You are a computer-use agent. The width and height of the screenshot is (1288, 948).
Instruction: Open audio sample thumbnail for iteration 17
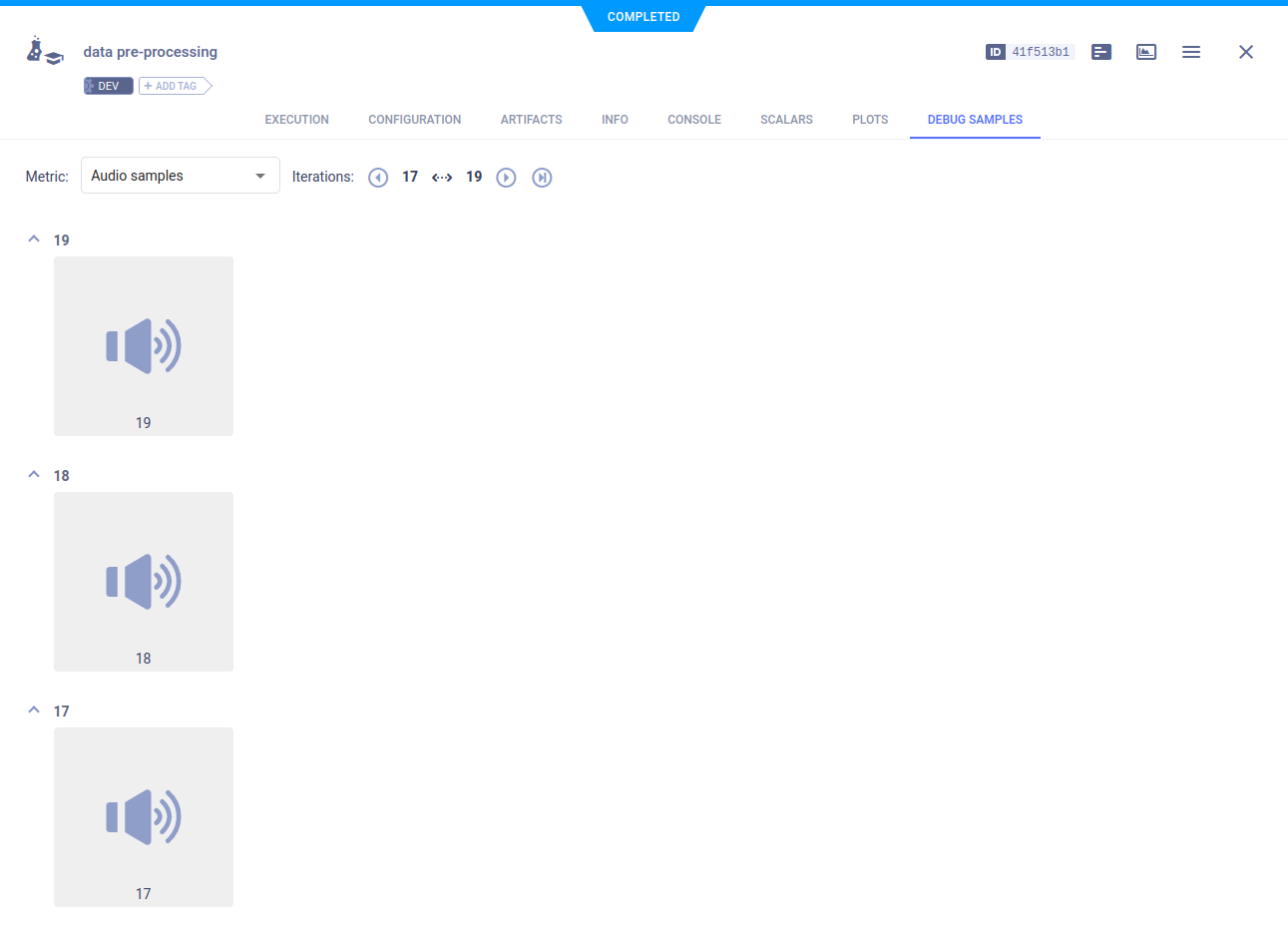144,816
